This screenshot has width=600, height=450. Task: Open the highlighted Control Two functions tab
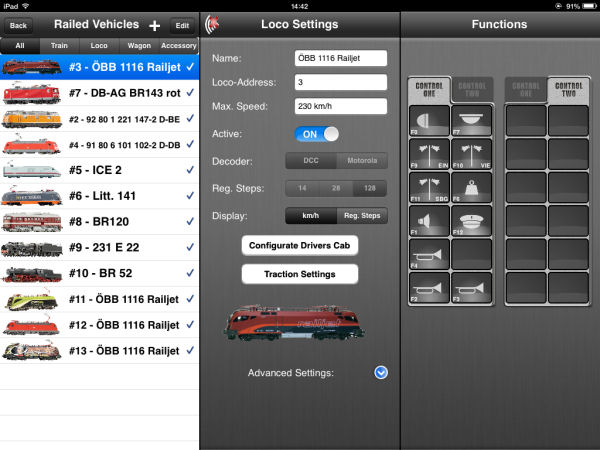[x=569, y=90]
